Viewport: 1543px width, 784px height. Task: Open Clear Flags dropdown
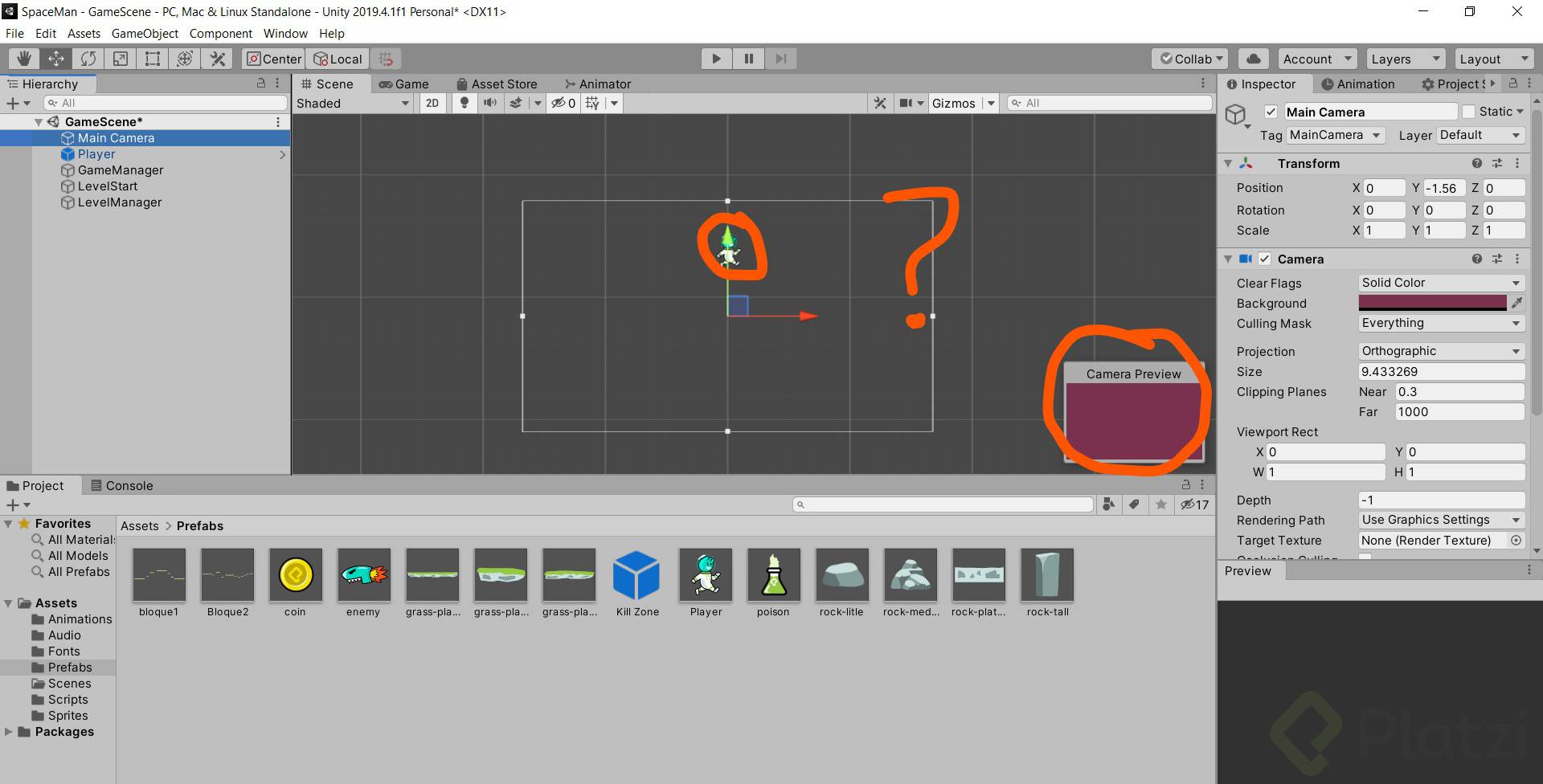tap(1441, 283)
